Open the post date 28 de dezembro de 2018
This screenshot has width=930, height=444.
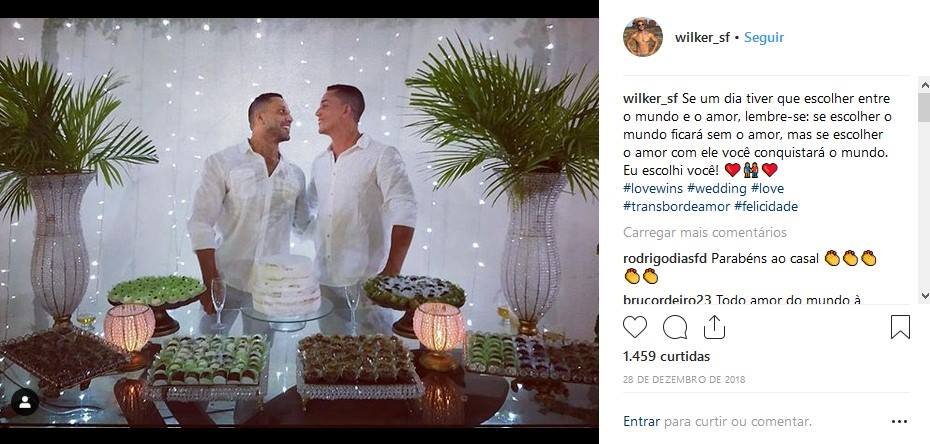[x=684, y=379]
